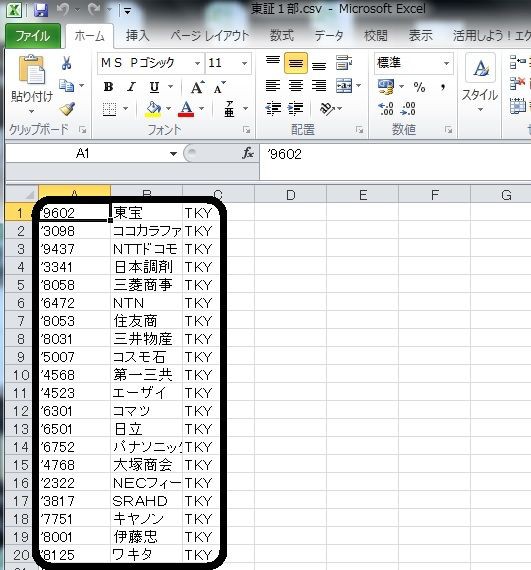Apply comma style
The height and width of the screenshot is (570, 531).
(x=443, y=87)
